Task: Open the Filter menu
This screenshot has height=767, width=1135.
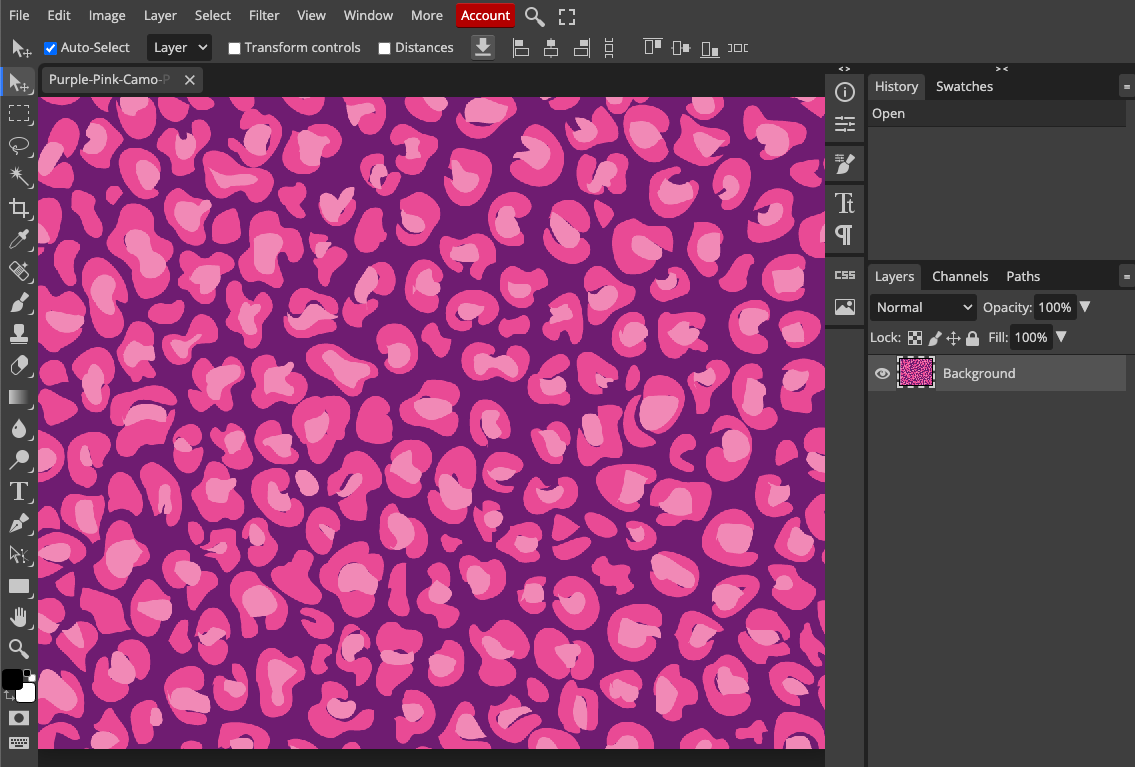Action: coord(264,15)
